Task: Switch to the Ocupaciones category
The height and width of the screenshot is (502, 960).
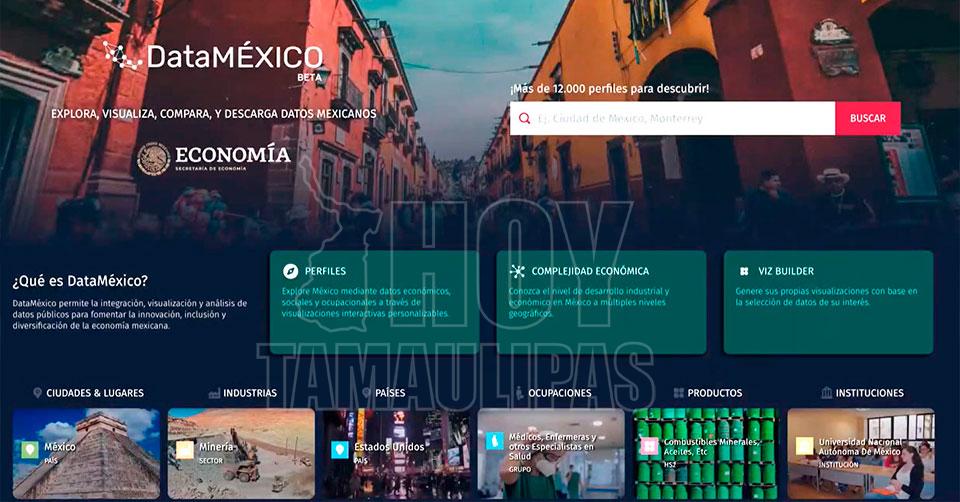Action: [559, 393]
